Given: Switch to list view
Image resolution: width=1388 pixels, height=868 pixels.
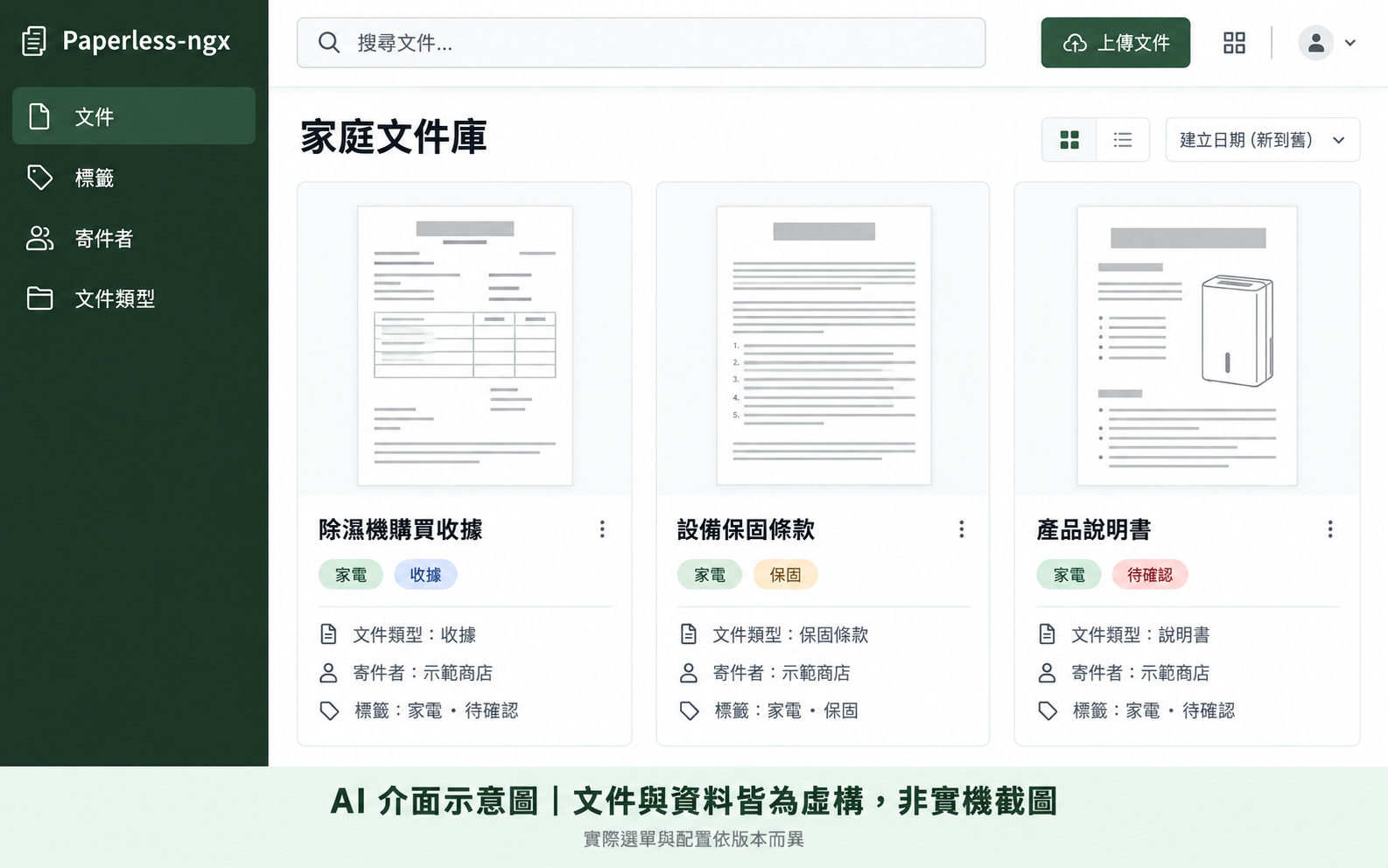Looking at the screenshot, I should (1123, 140).
